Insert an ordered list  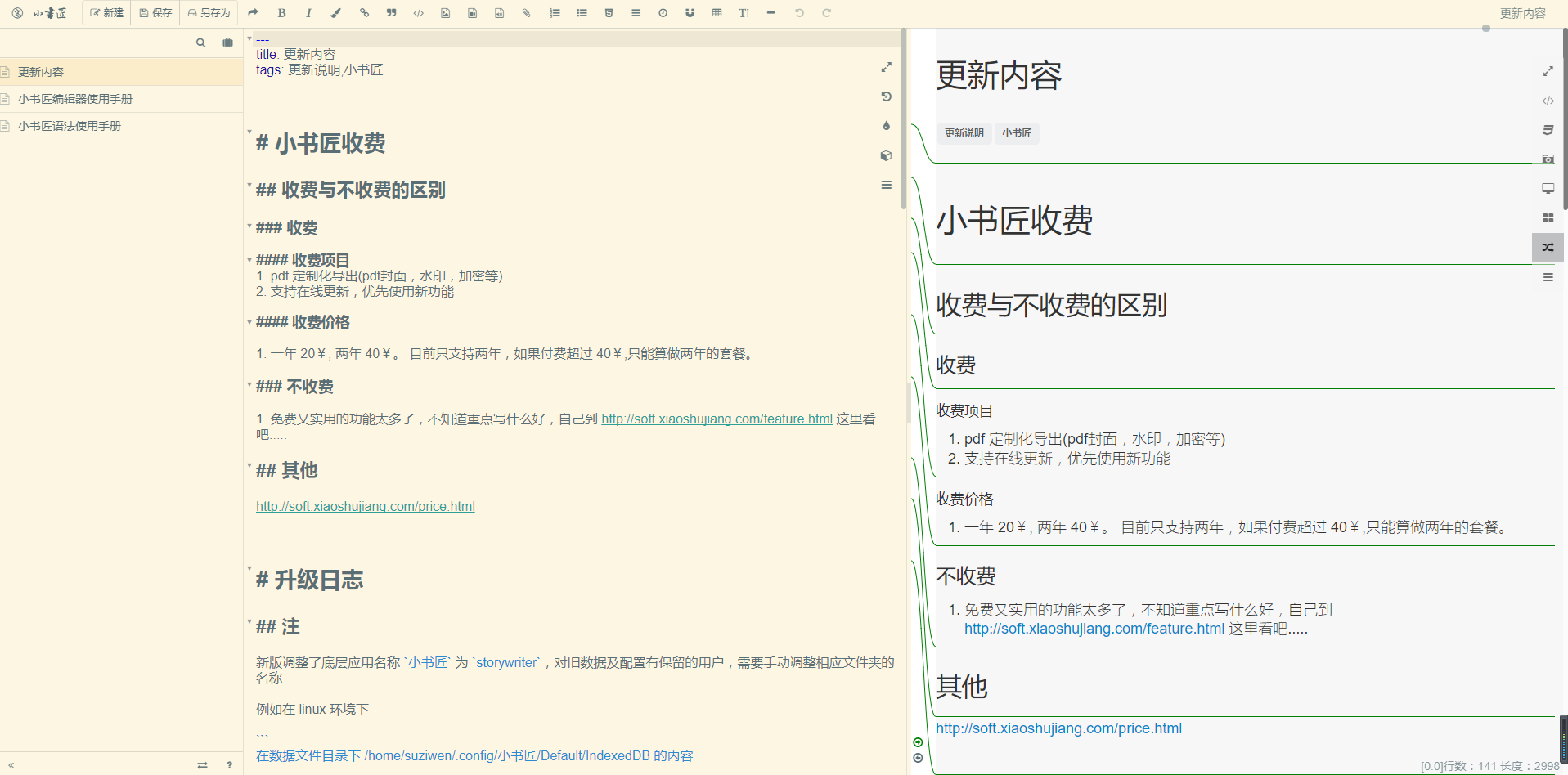point(555,13)
